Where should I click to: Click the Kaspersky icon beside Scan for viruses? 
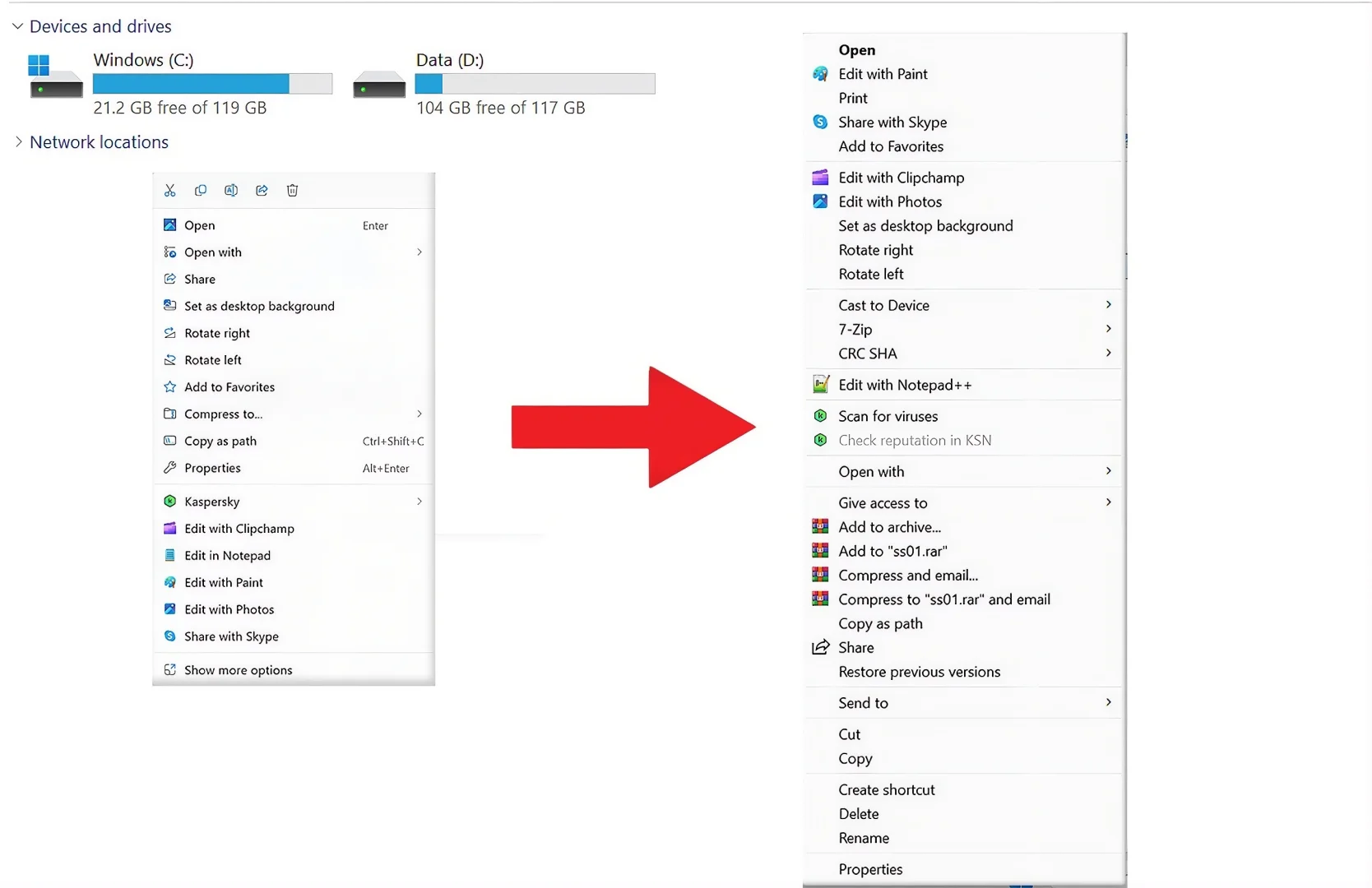[820, 416]
